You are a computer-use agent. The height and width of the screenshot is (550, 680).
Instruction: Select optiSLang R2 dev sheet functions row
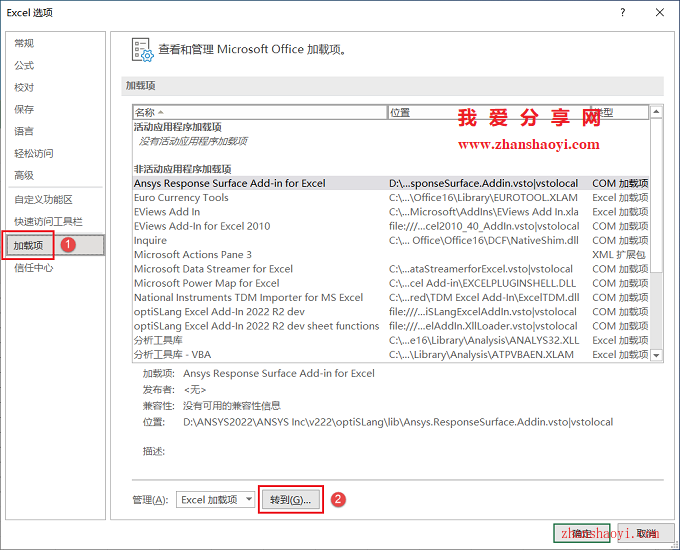point(390,326)
